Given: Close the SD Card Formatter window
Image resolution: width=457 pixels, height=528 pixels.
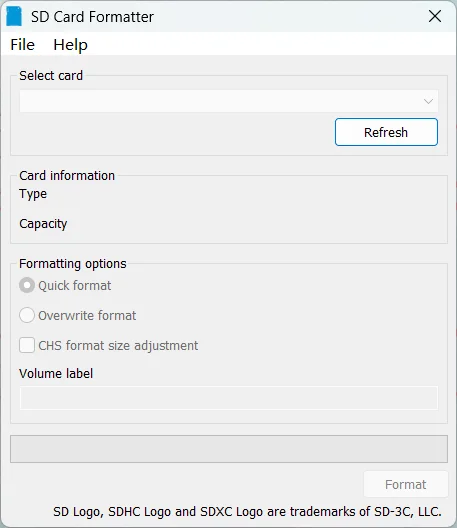Looking at the screenshot, I should (x=435, y=16).
